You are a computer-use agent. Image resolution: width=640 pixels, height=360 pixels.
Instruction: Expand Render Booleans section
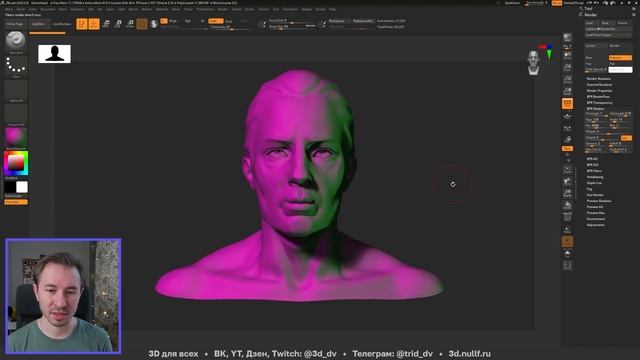click(x=598, y=79)
